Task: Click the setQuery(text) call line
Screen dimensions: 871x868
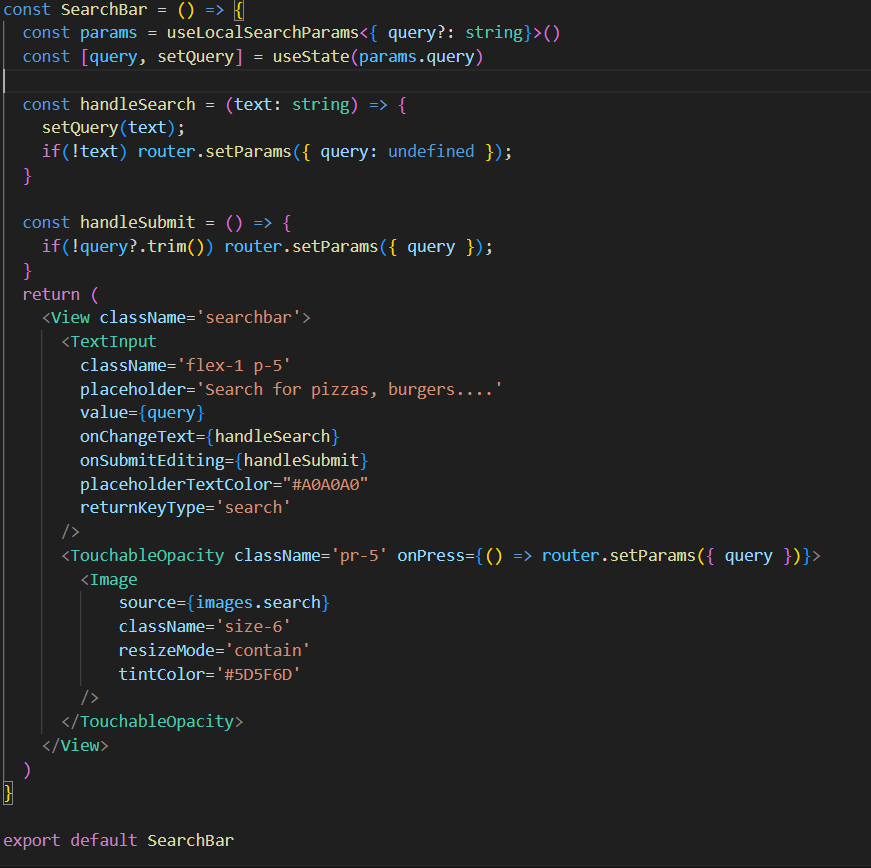Action: pyautogui.click(x=113, y=128)
